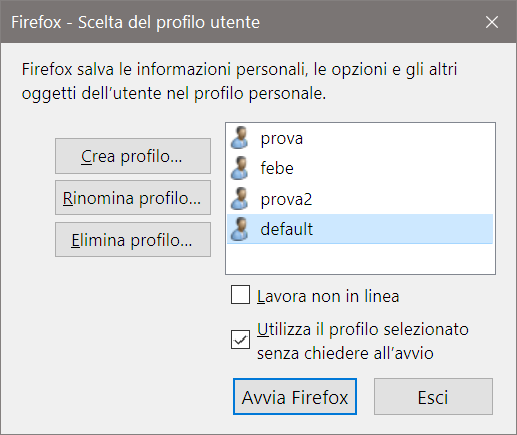Screen dimensions: 517x435
Task: Click the user icon beside febe
Action: click(x=240, y=168)
